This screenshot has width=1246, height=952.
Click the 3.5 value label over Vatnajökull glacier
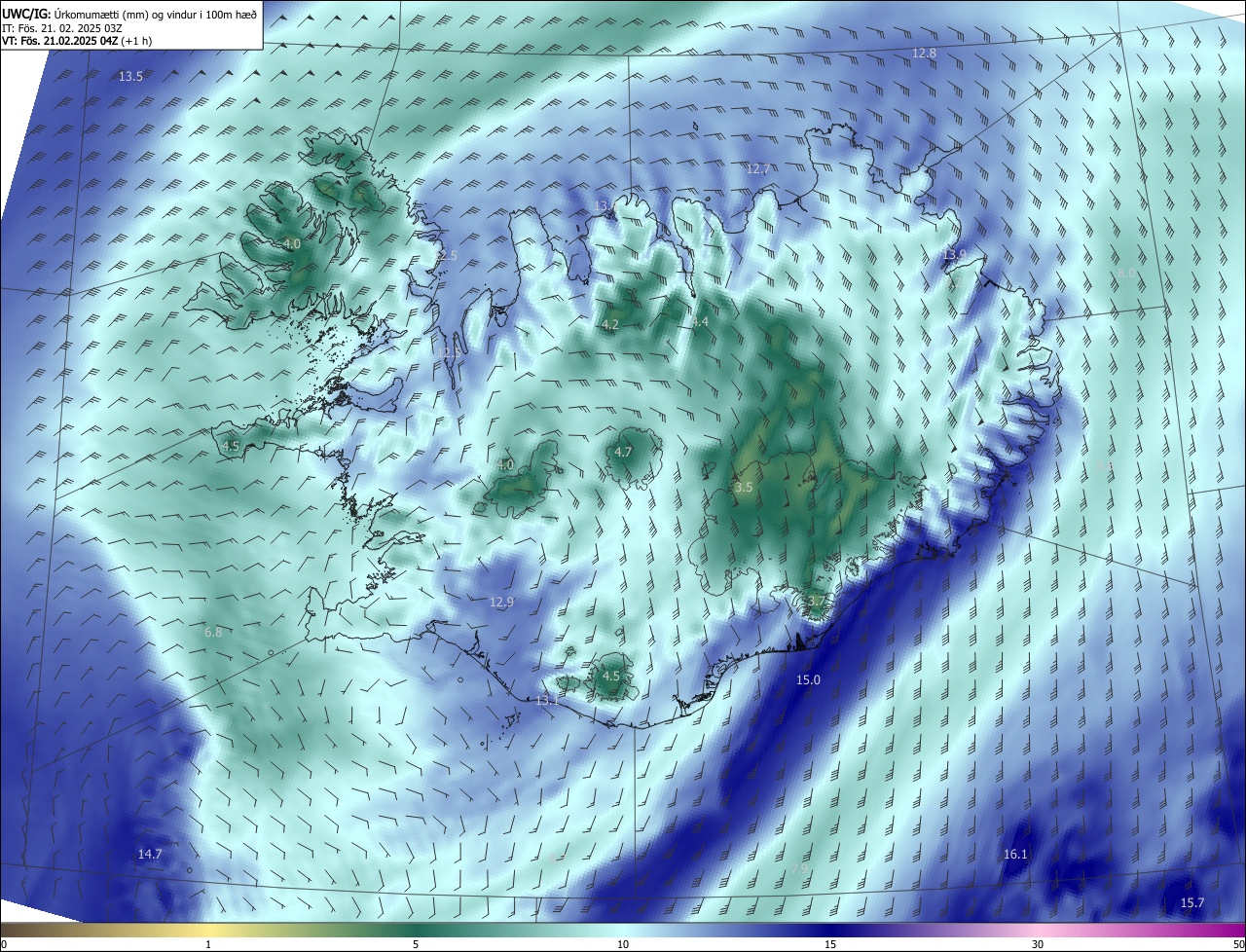[744, 487]
